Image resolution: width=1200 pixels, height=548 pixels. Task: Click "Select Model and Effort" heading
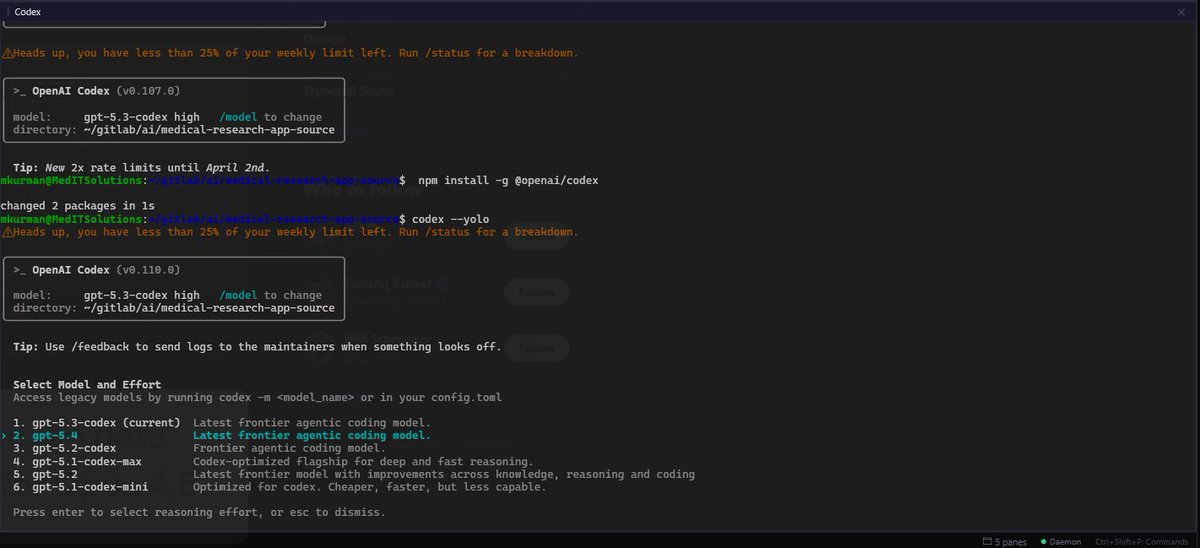87,385
